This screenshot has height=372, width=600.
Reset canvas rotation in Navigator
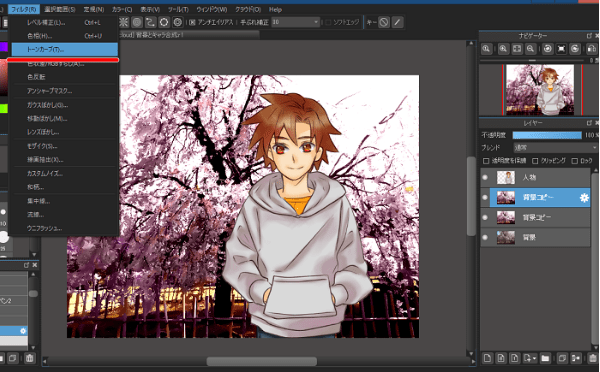pos(561,49)
